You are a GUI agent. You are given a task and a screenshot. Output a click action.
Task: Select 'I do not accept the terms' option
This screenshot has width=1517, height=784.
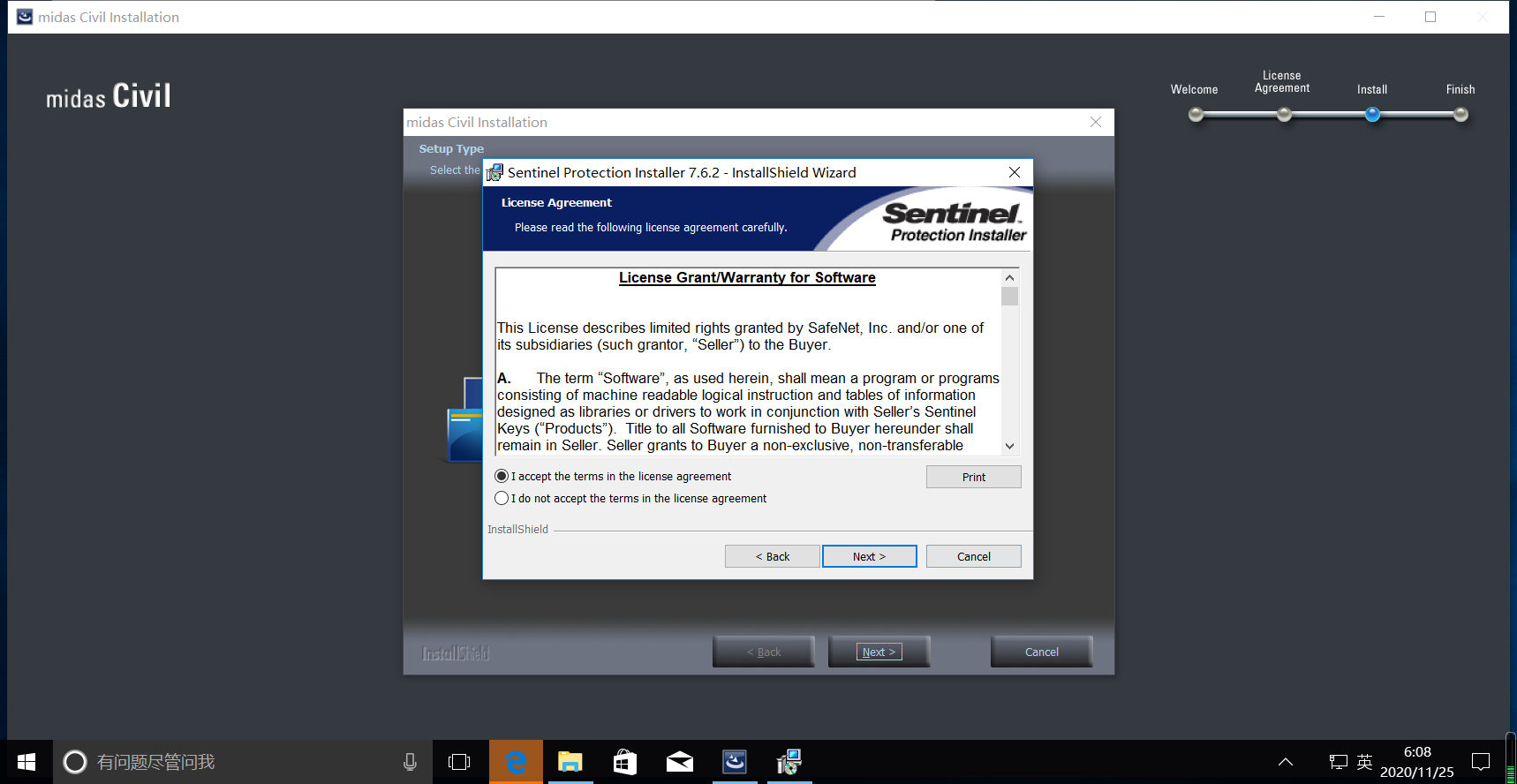pyautogui.click(x=502, y=498)
